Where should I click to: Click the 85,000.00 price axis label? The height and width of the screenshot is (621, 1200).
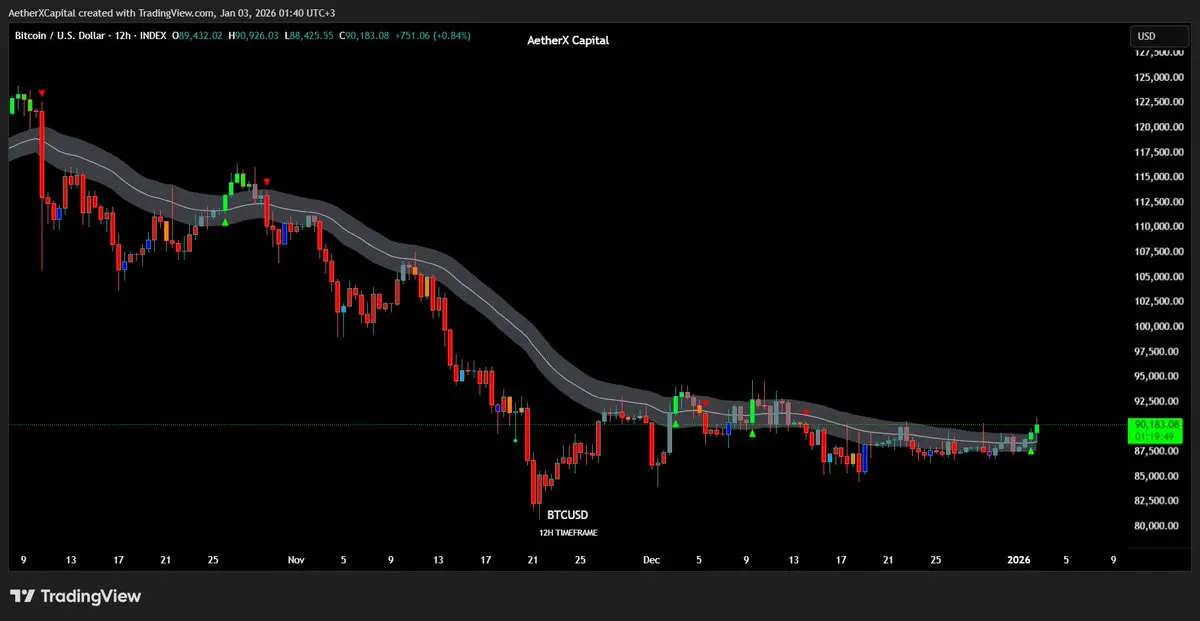[1158, 476]
